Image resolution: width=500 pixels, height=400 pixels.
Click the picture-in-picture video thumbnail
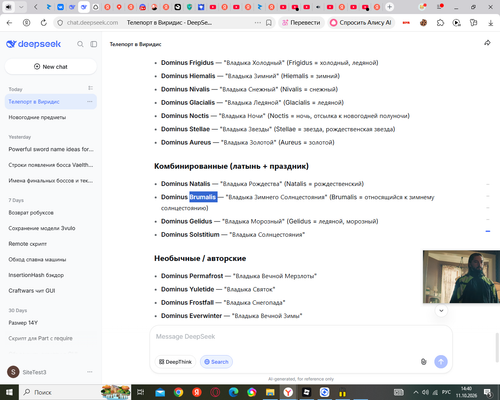[461, 277]
